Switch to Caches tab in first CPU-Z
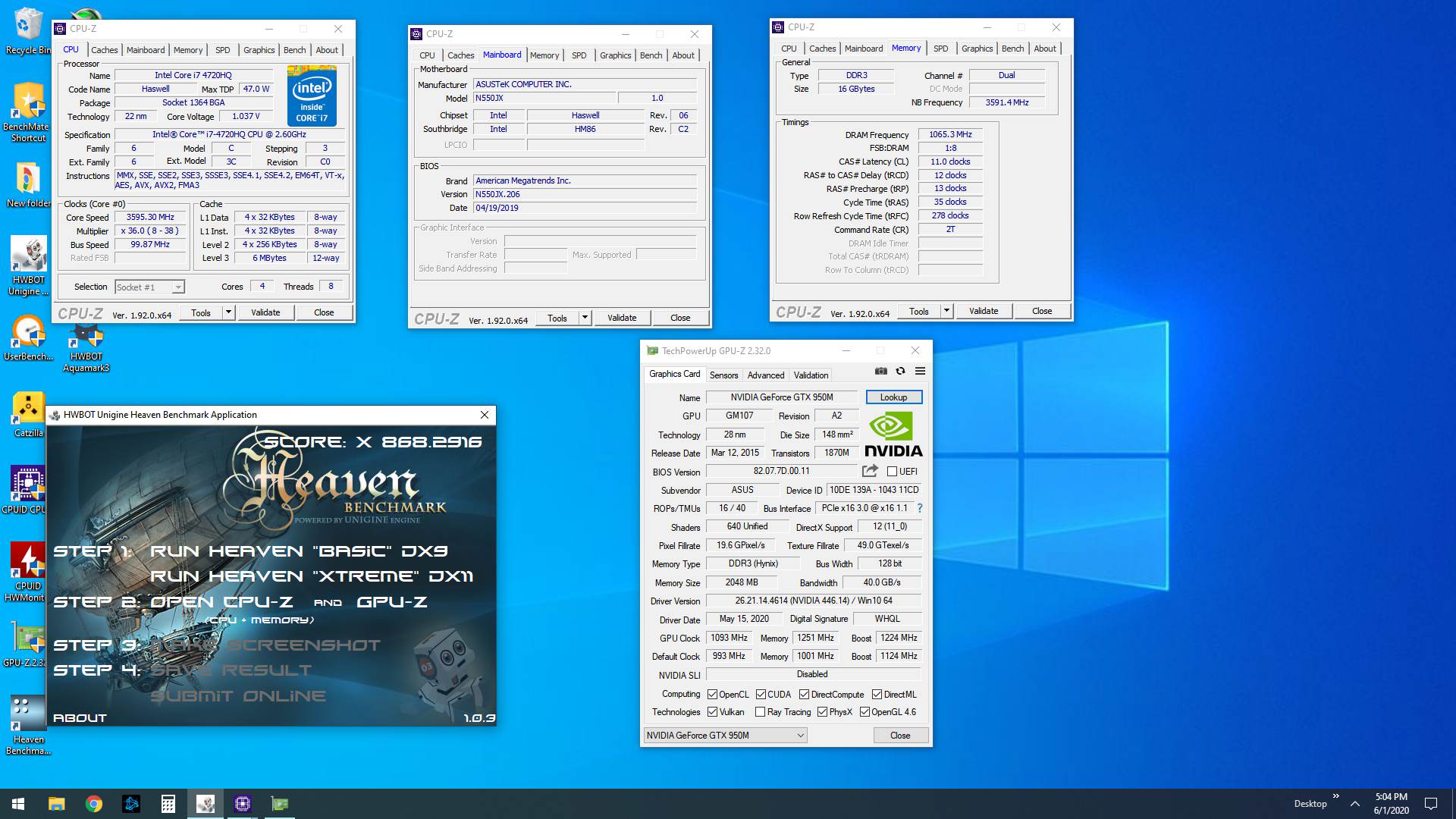Image resolution: width=1456 pixels, height=819 pixels. pos(105,50)
